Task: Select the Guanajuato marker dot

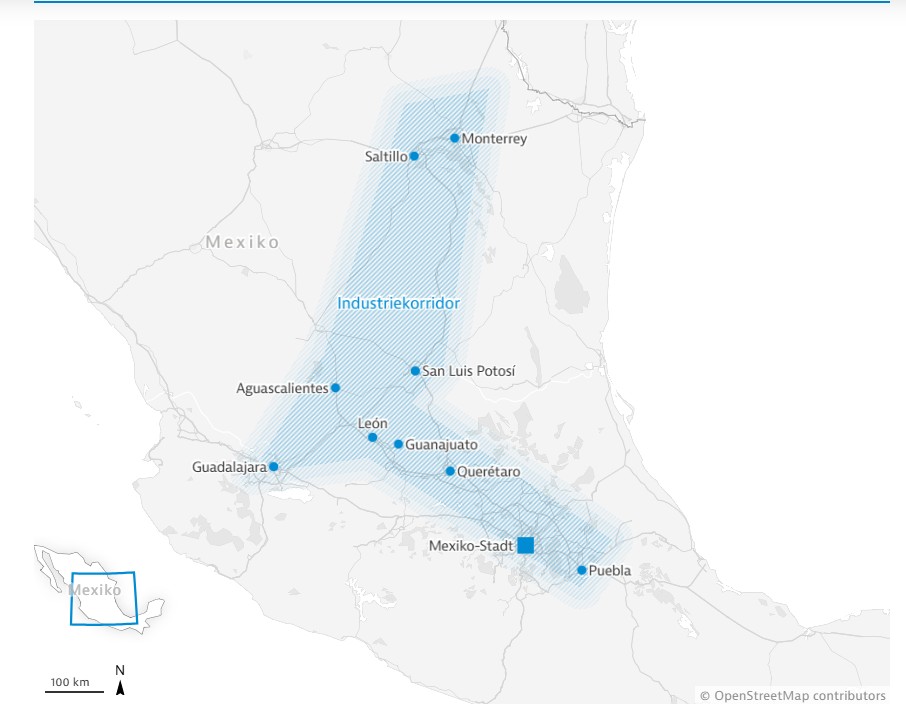Action: pyautogui.click(x=398, y=444)
